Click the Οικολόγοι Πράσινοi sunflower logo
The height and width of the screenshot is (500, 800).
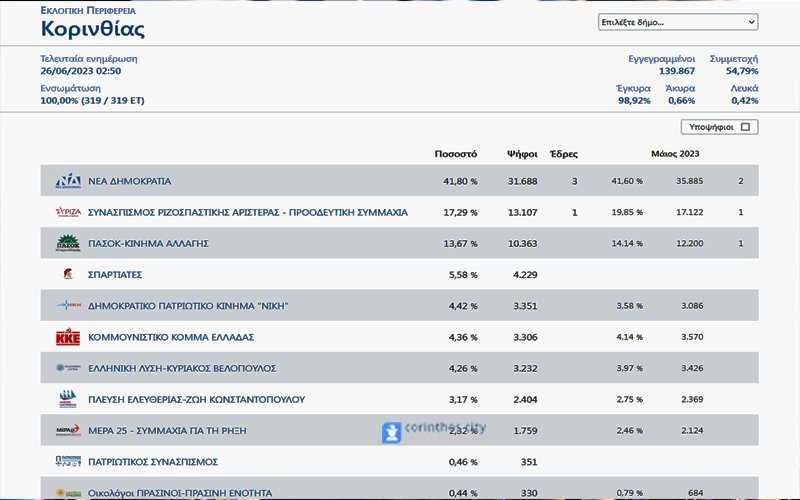click(68, 493)
